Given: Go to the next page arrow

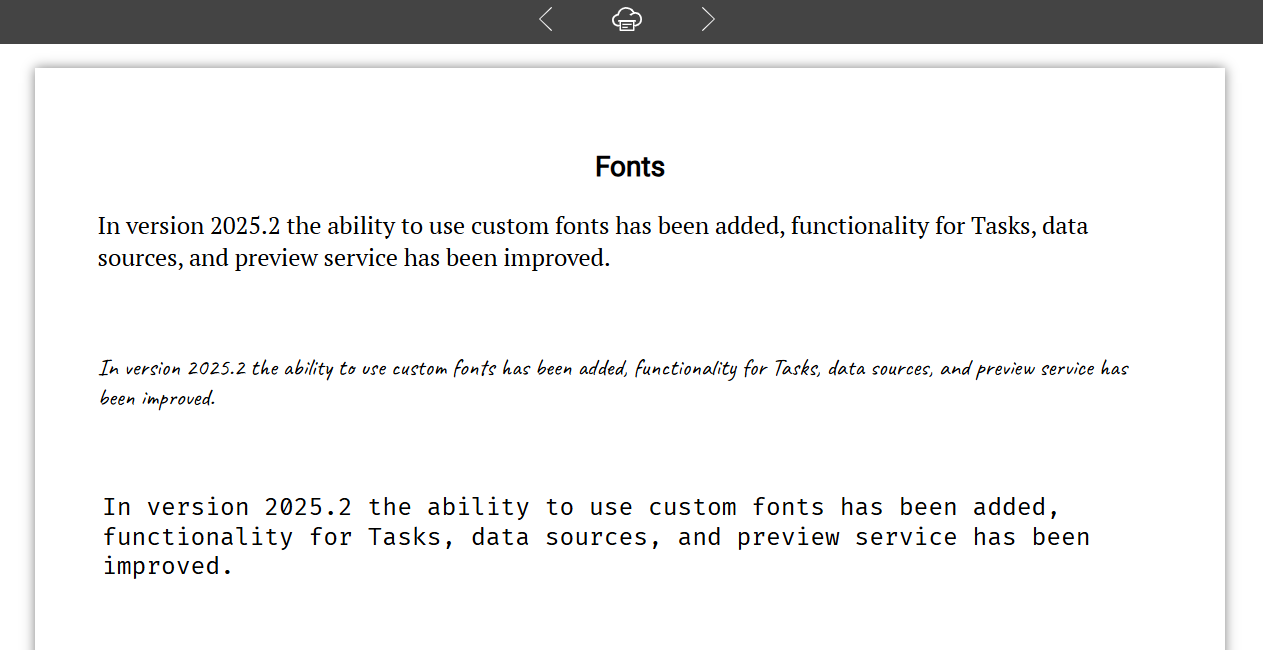Looking at the screenshot, I should pyautogui.click(x=708, y=19).
